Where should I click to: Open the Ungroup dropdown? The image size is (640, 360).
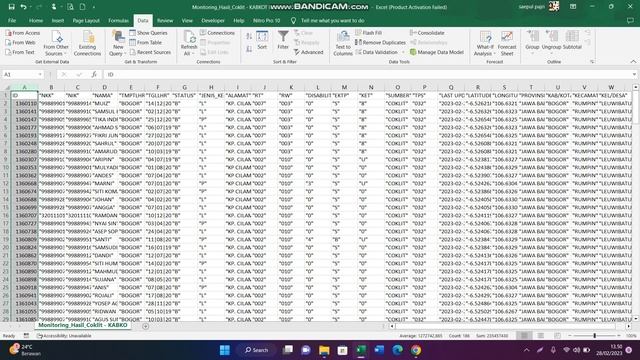click(551, 53)
